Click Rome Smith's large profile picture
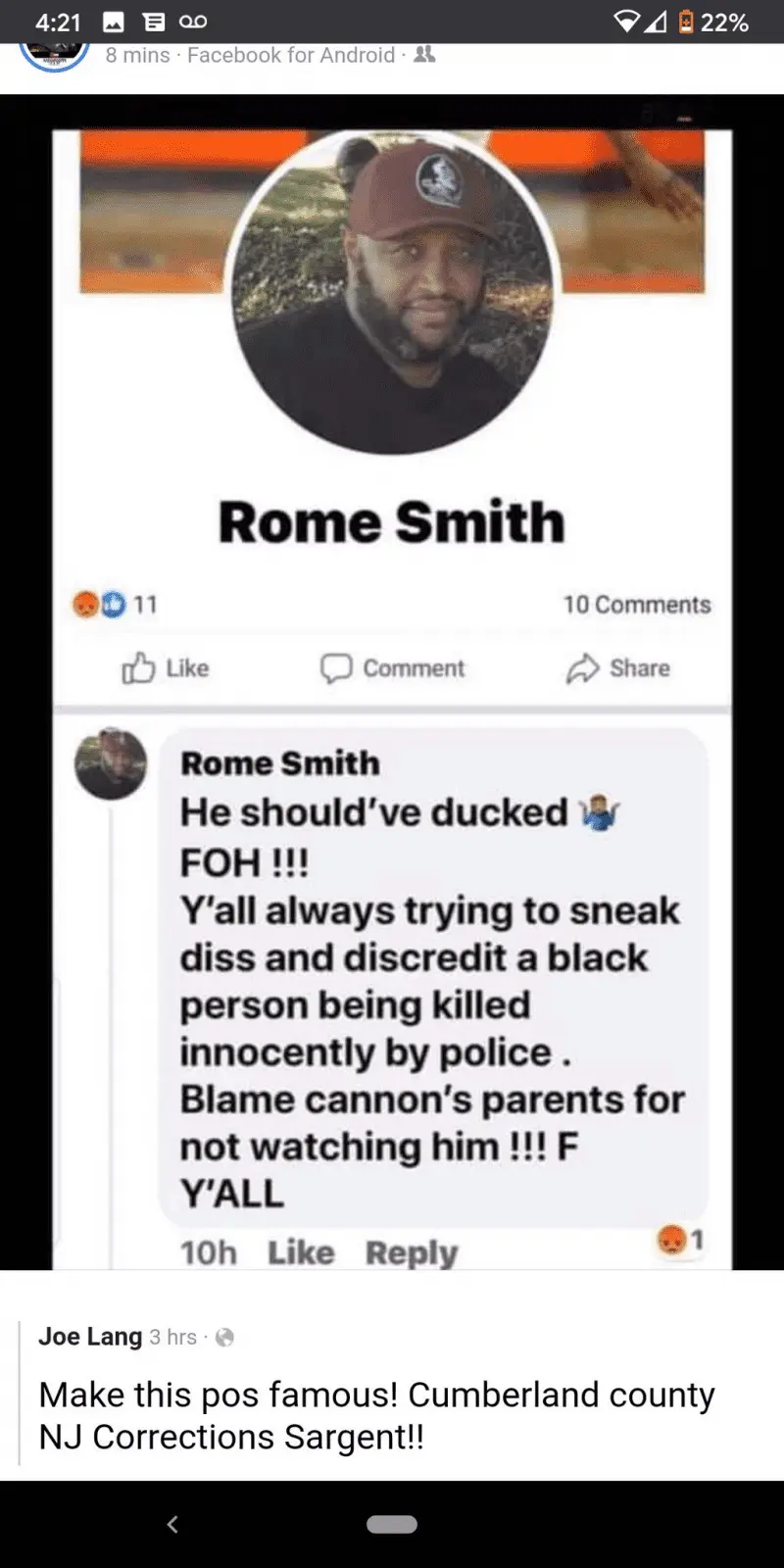Viewport: 784px width, 1568px height. pos(392,291)
